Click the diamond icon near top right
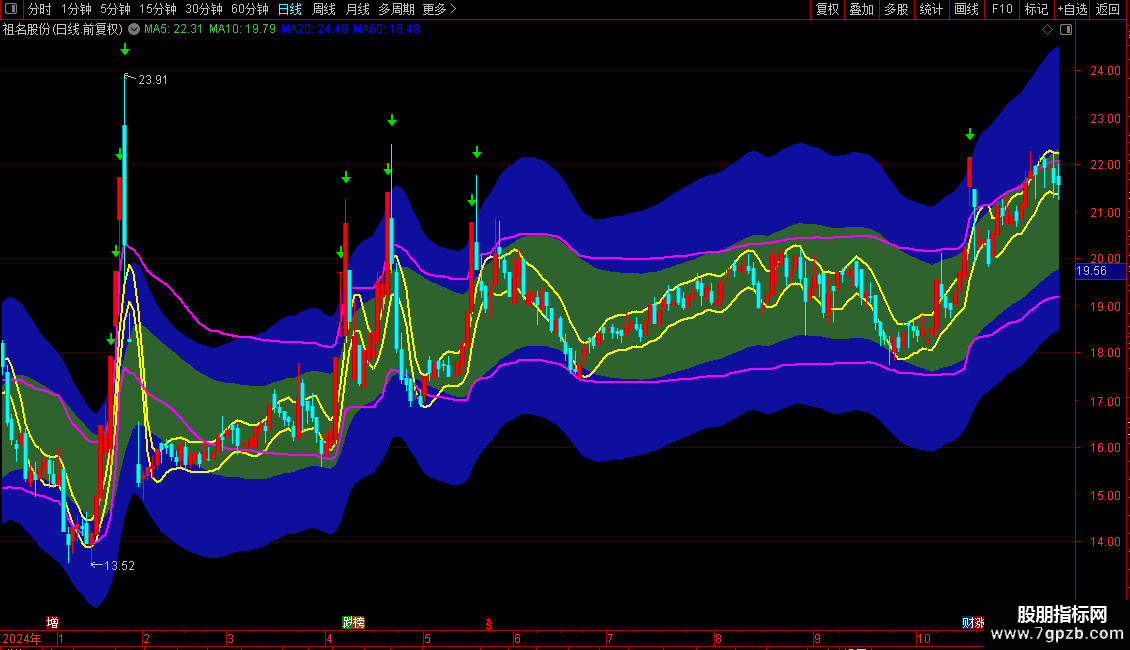The height and width of the screenshot is (650, 1130). 1047,29
